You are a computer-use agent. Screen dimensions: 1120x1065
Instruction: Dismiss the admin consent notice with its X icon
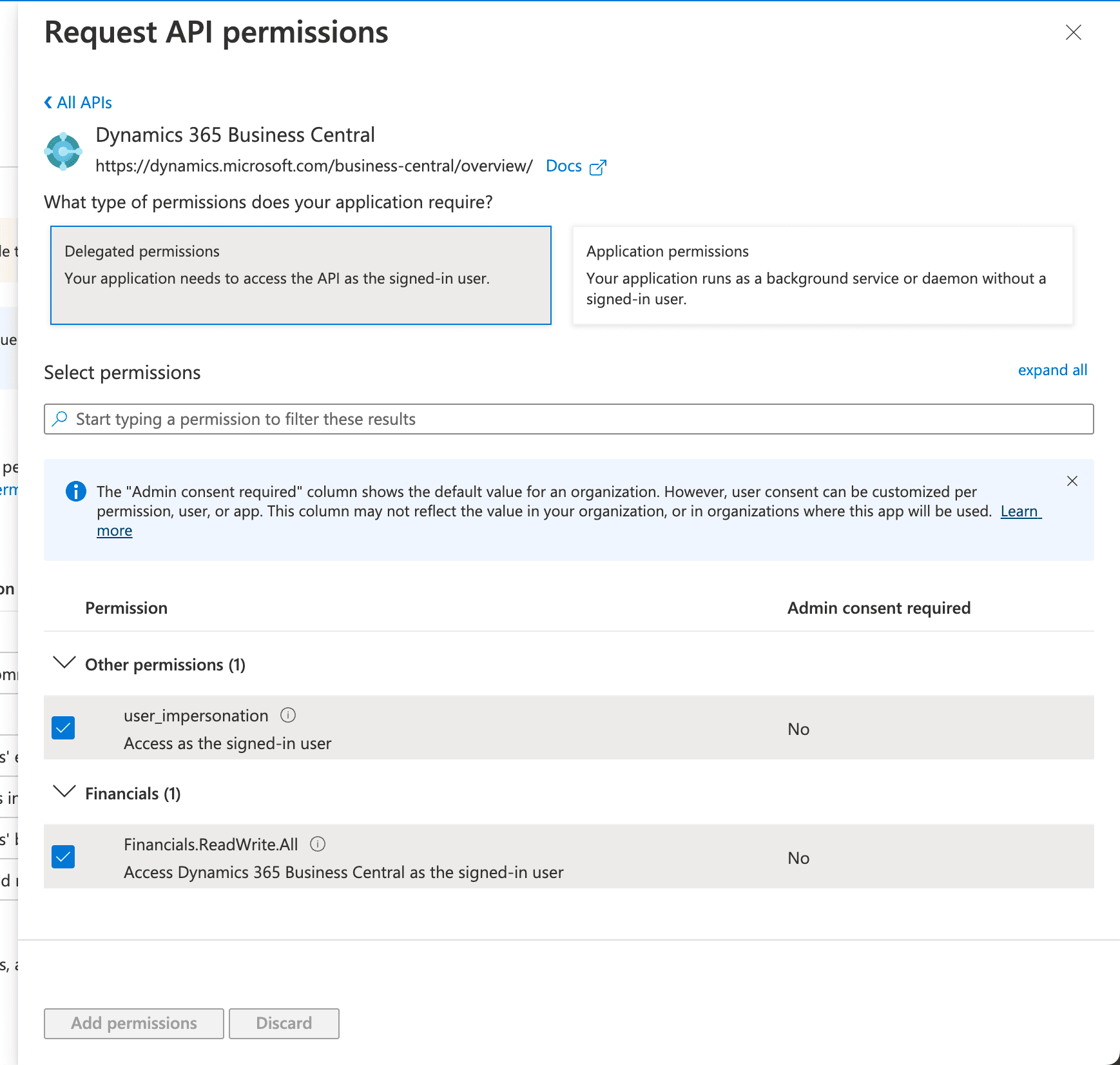tap(1072, 480)
